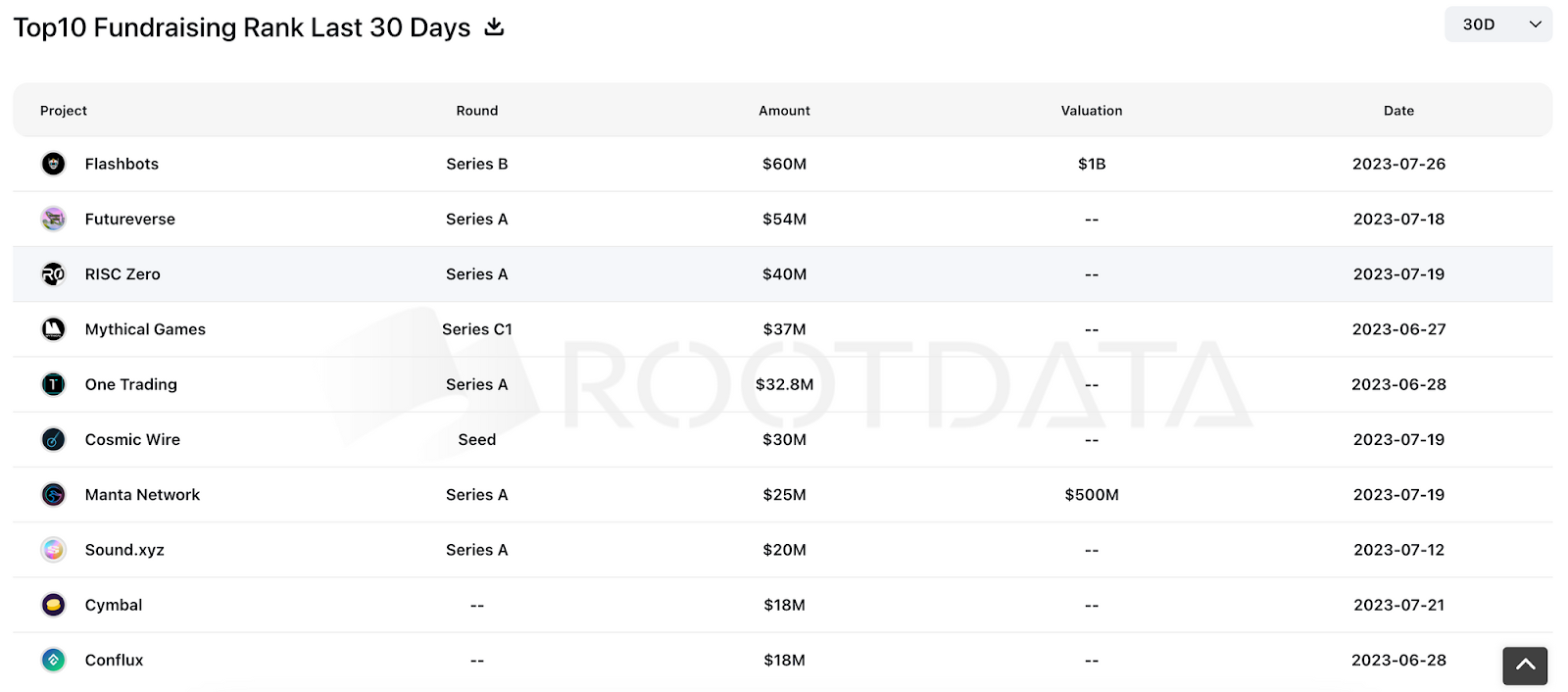Click the Cosmic Wire logo icon
Viewport: 1568px width, 692px height.
point(54,439)
